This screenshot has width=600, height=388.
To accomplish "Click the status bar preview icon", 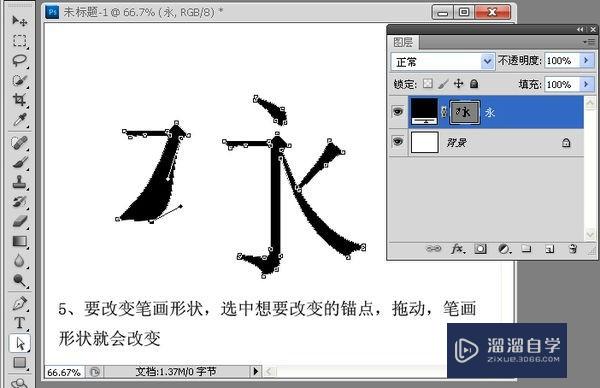I will tap(95, 372).
